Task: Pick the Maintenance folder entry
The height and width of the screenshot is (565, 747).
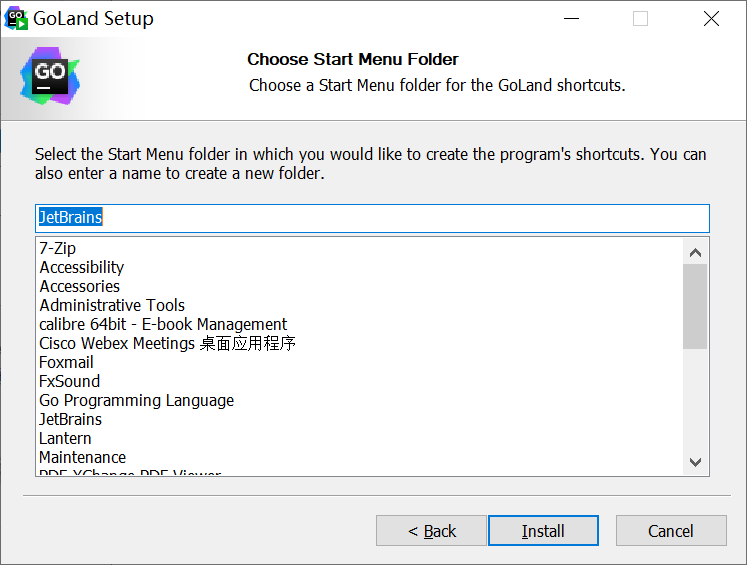Action: pos(82,457)
